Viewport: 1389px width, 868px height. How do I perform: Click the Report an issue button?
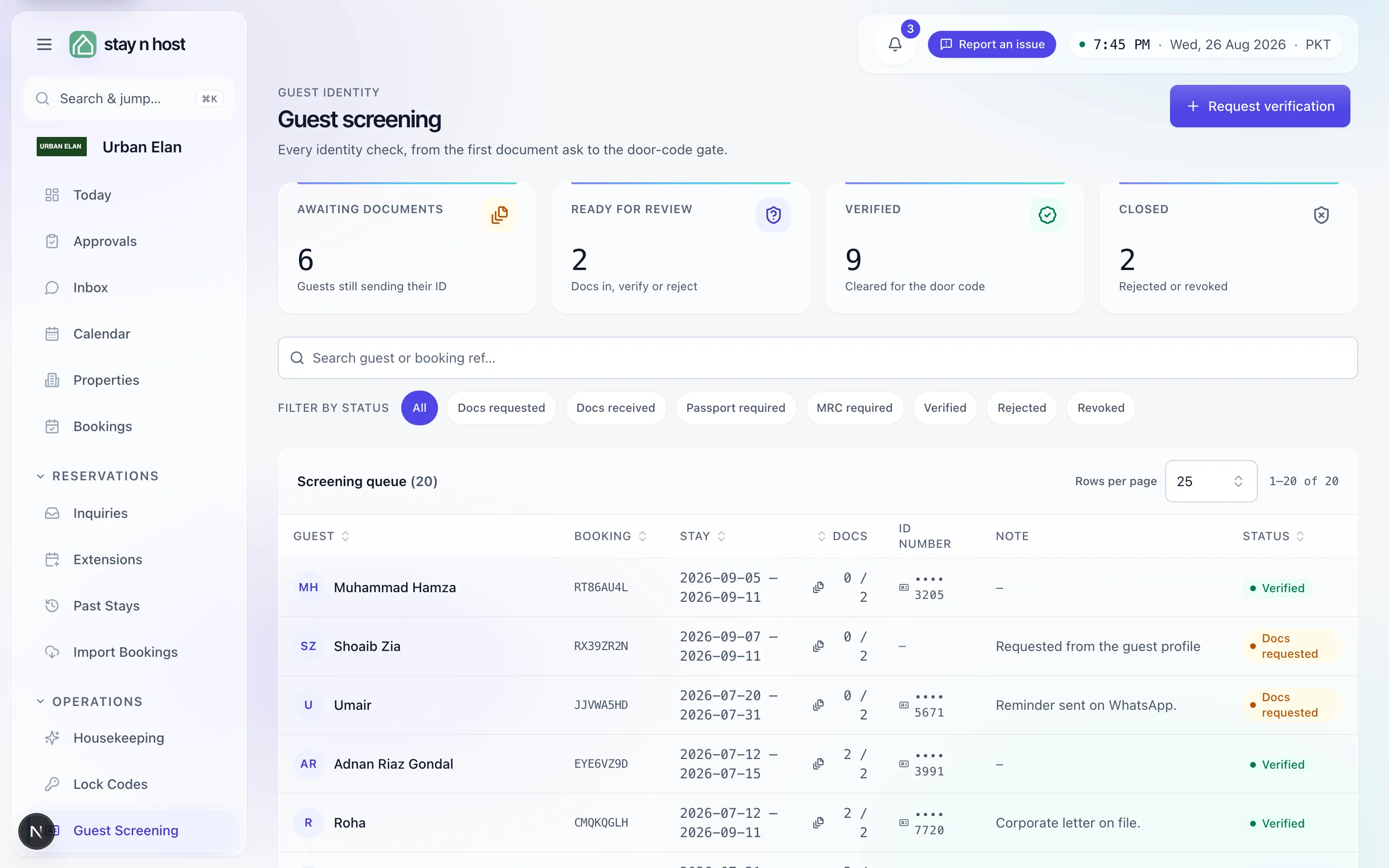[x=991, y=44]
